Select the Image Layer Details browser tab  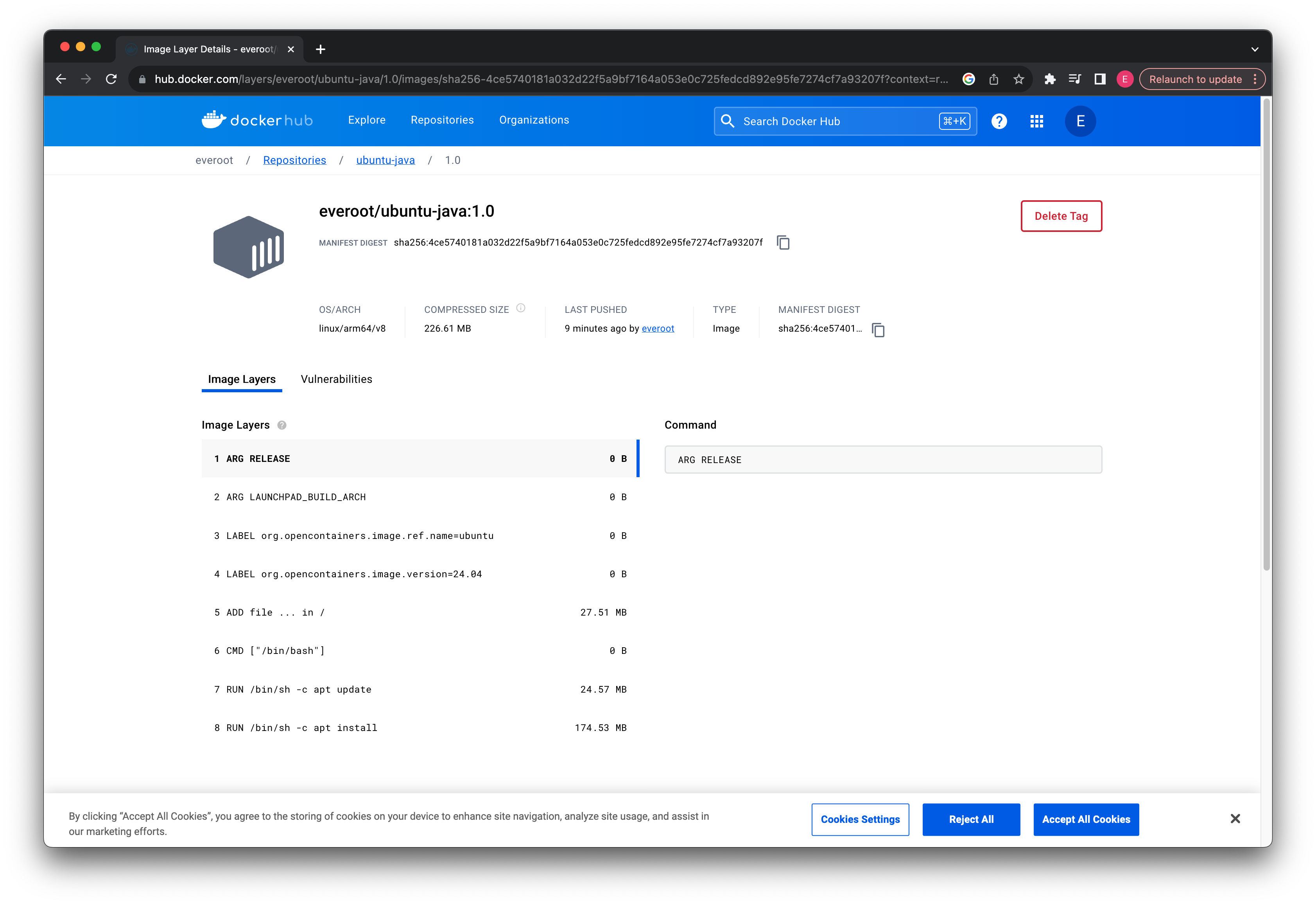209,49
